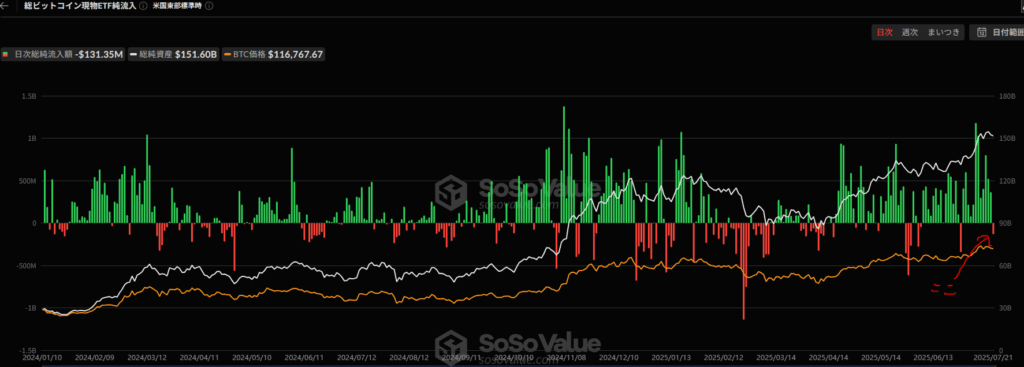Click red/green legend marker for 日次総純流入額

6,55
